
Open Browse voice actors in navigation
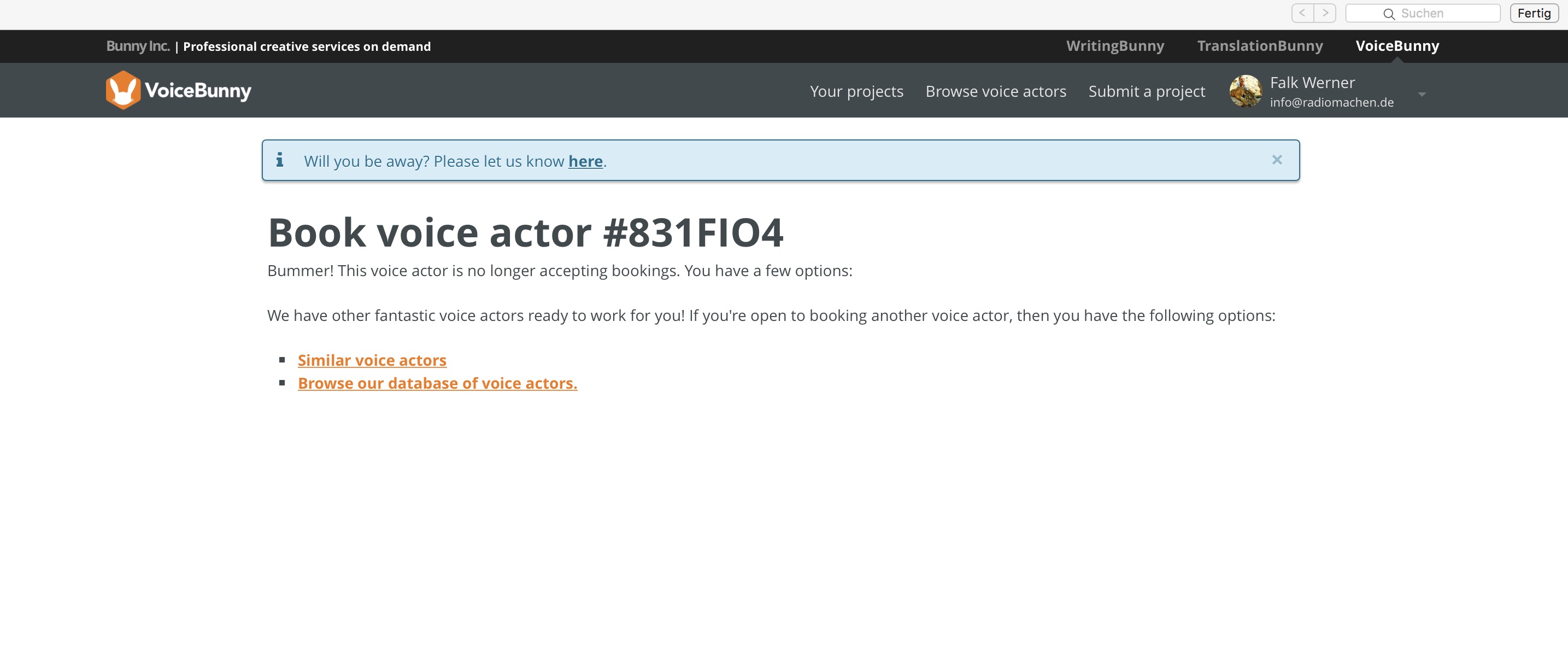tap(995, 91)
